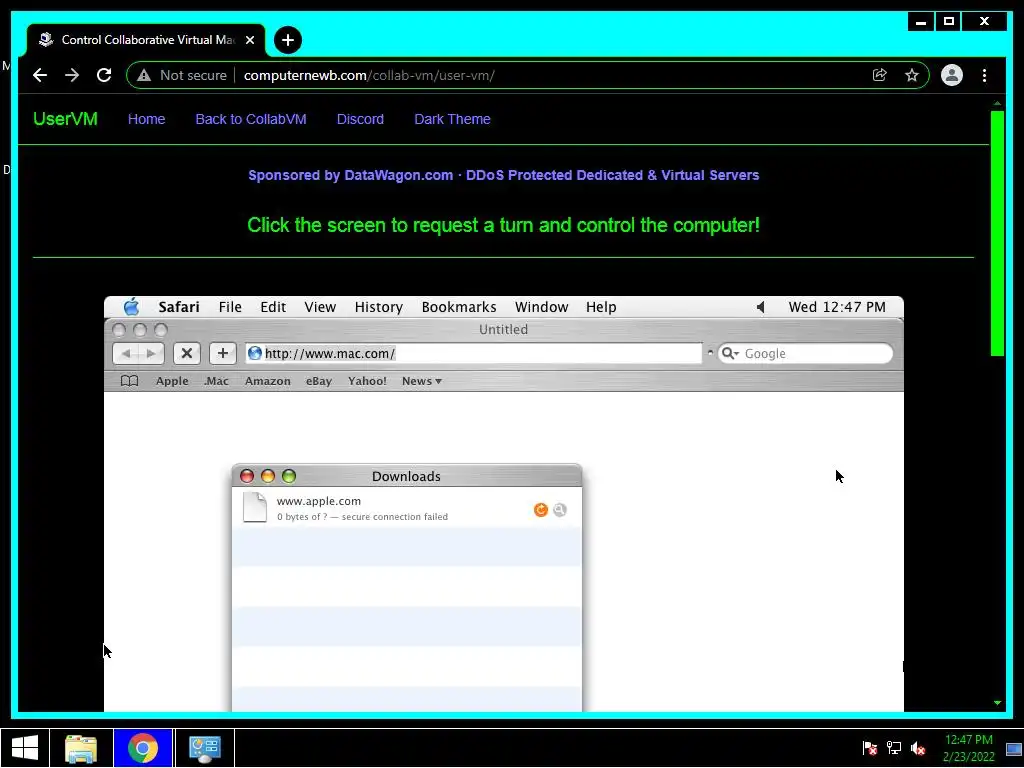This screenshot has height=768, width=1024.
Task: Click the globe icon in Safari's address bar
Action: [x=255, y=353]
